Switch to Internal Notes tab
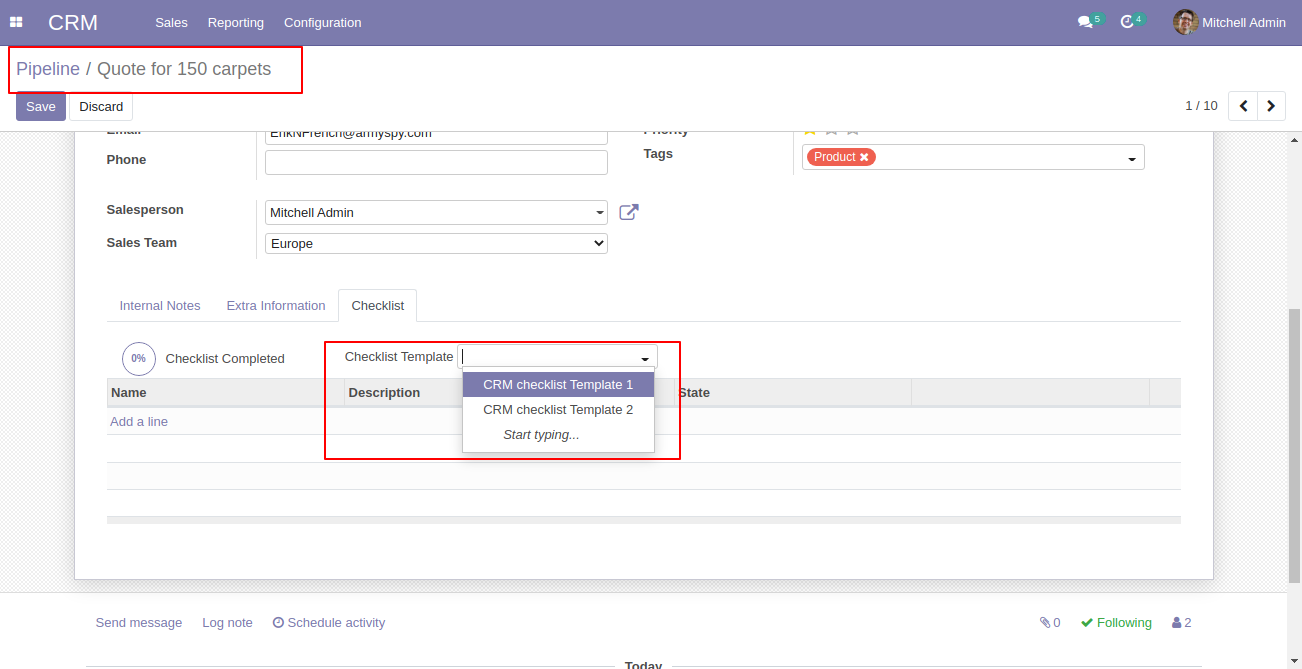1302x669 pixels. 160,306
